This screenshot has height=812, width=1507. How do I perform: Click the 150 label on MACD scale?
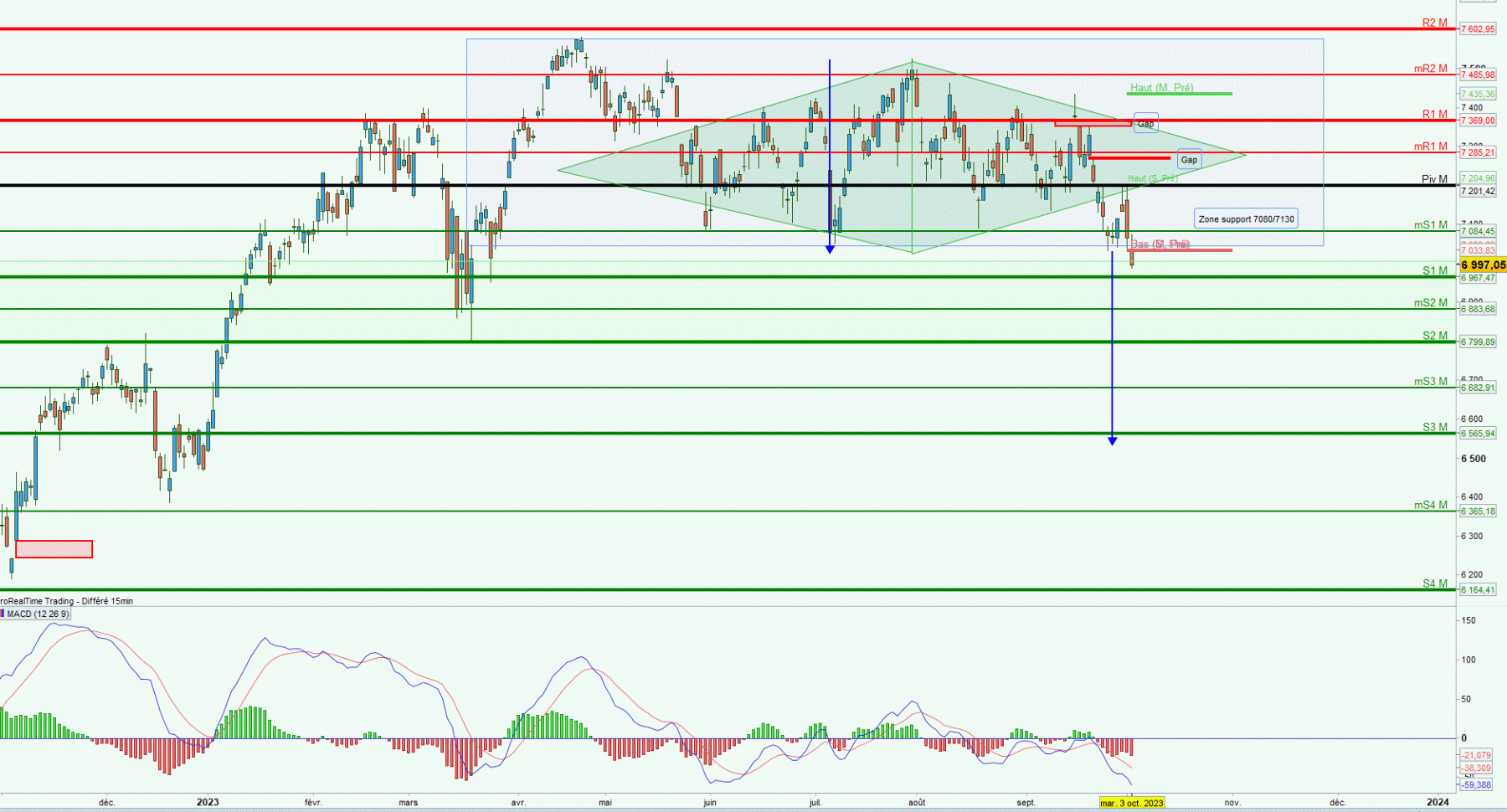[1468, 620]
